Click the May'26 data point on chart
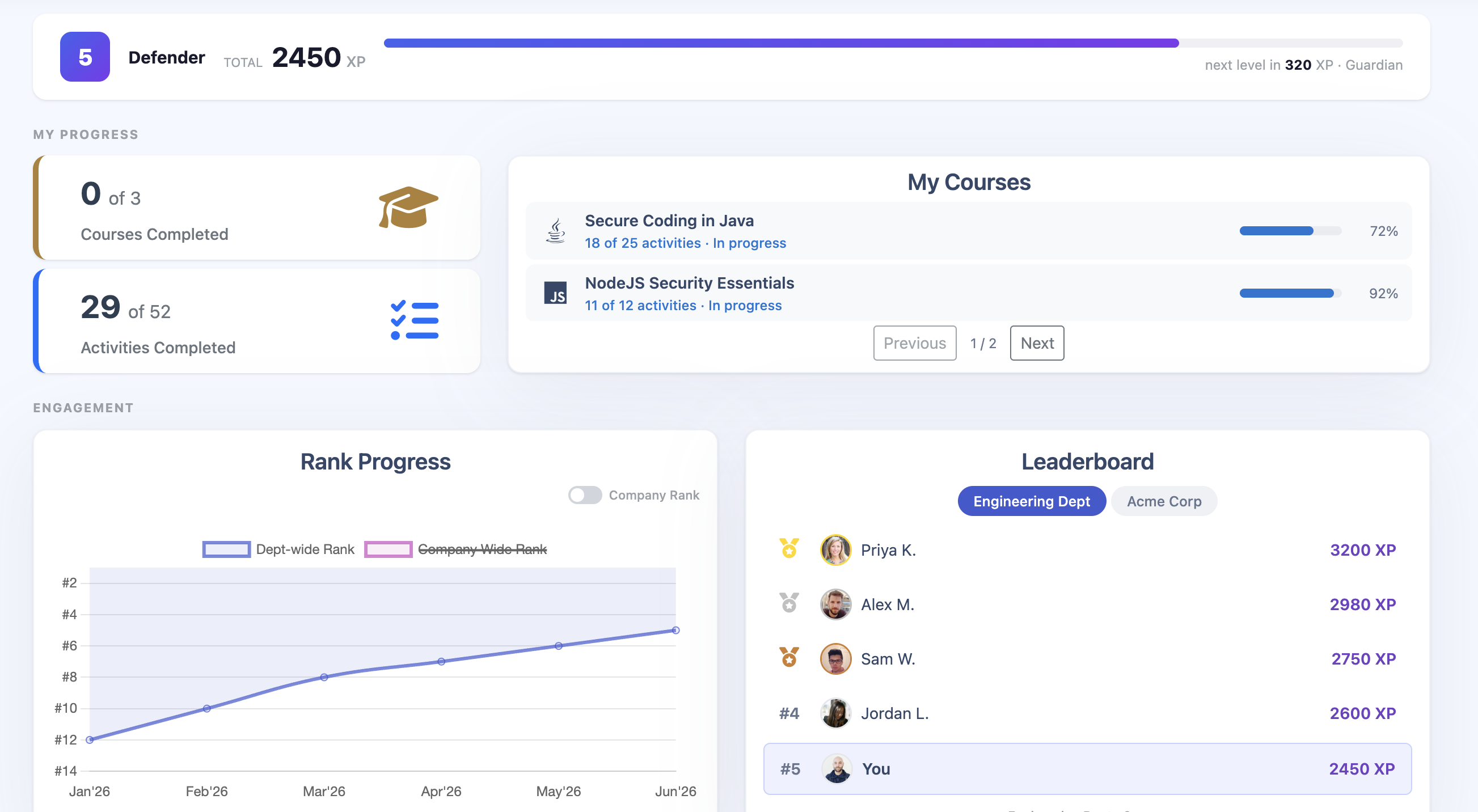 (558, 646)
